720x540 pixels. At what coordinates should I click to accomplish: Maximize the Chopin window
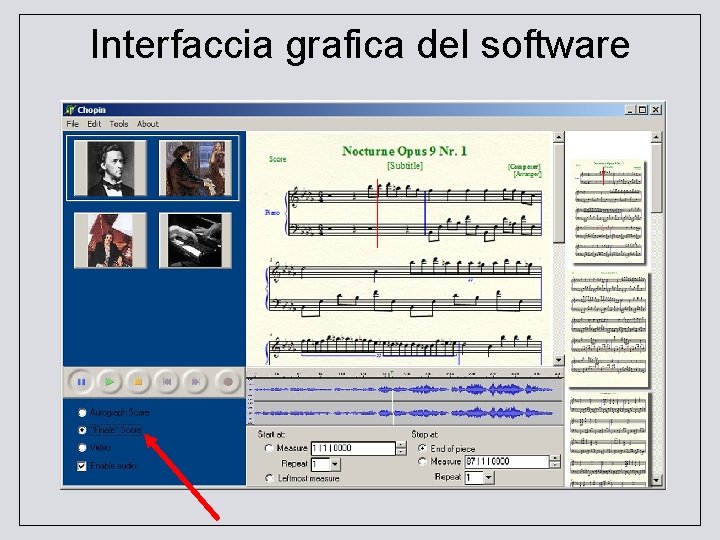click(642, 110)
